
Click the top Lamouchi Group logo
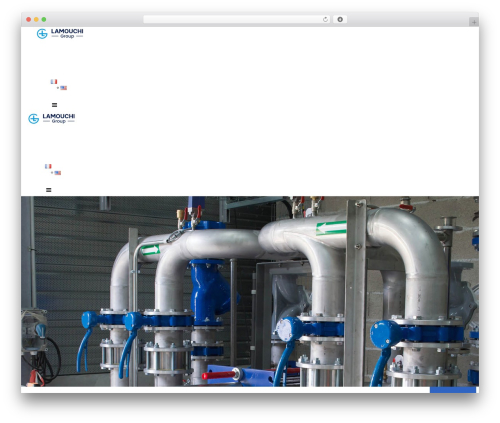pyautogui.click(x=60, y=33)
